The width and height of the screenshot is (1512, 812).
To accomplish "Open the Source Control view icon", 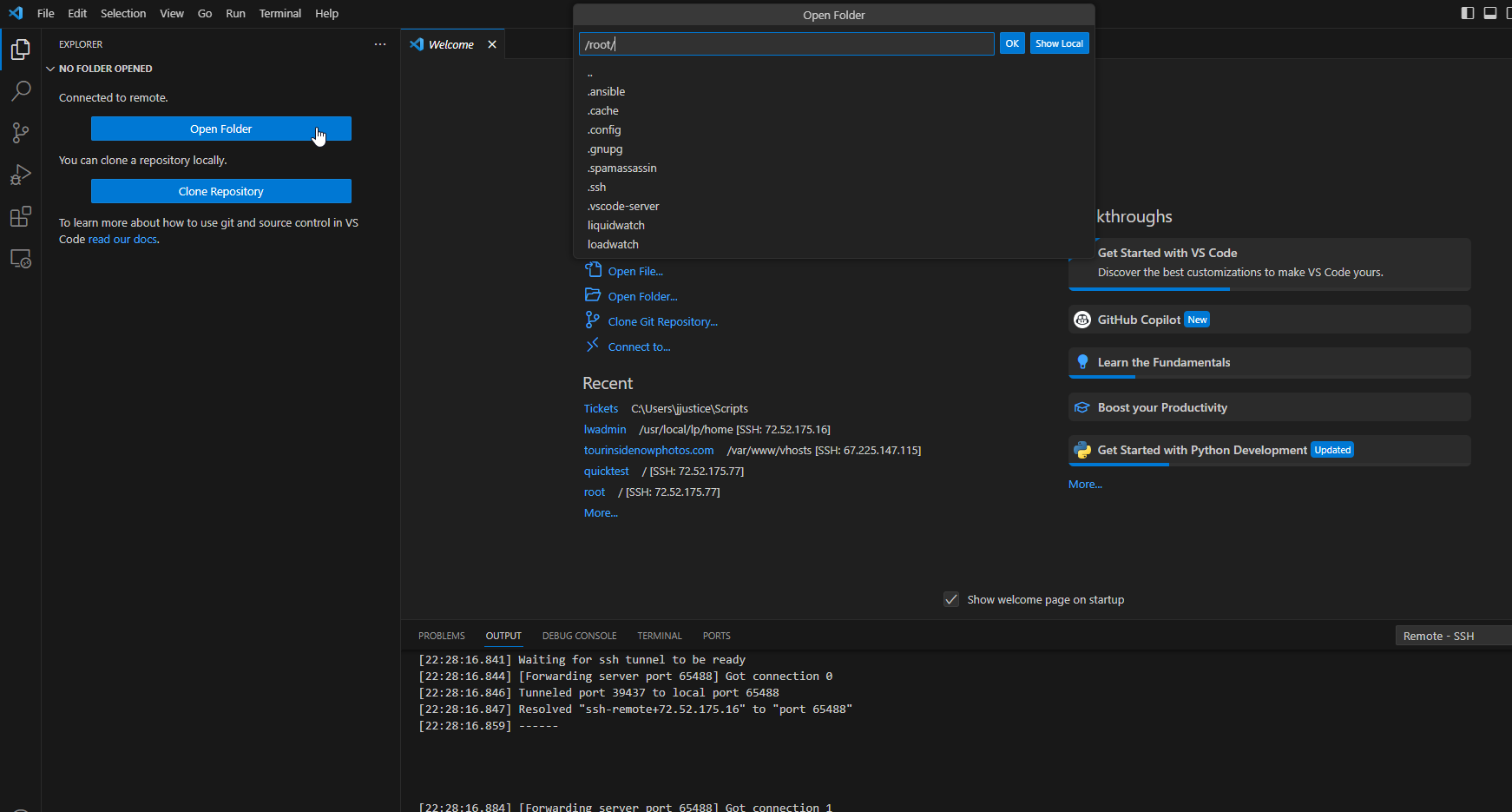I will [21, 133].
